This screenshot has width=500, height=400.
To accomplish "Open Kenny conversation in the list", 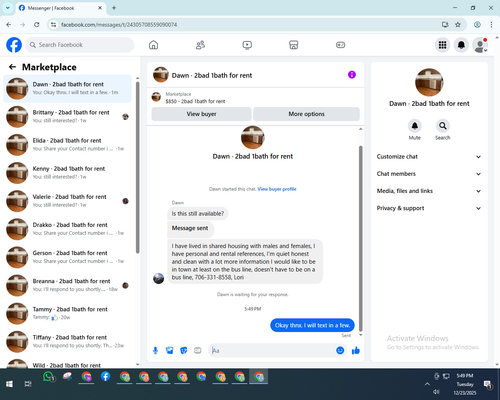I will [67, 173].
